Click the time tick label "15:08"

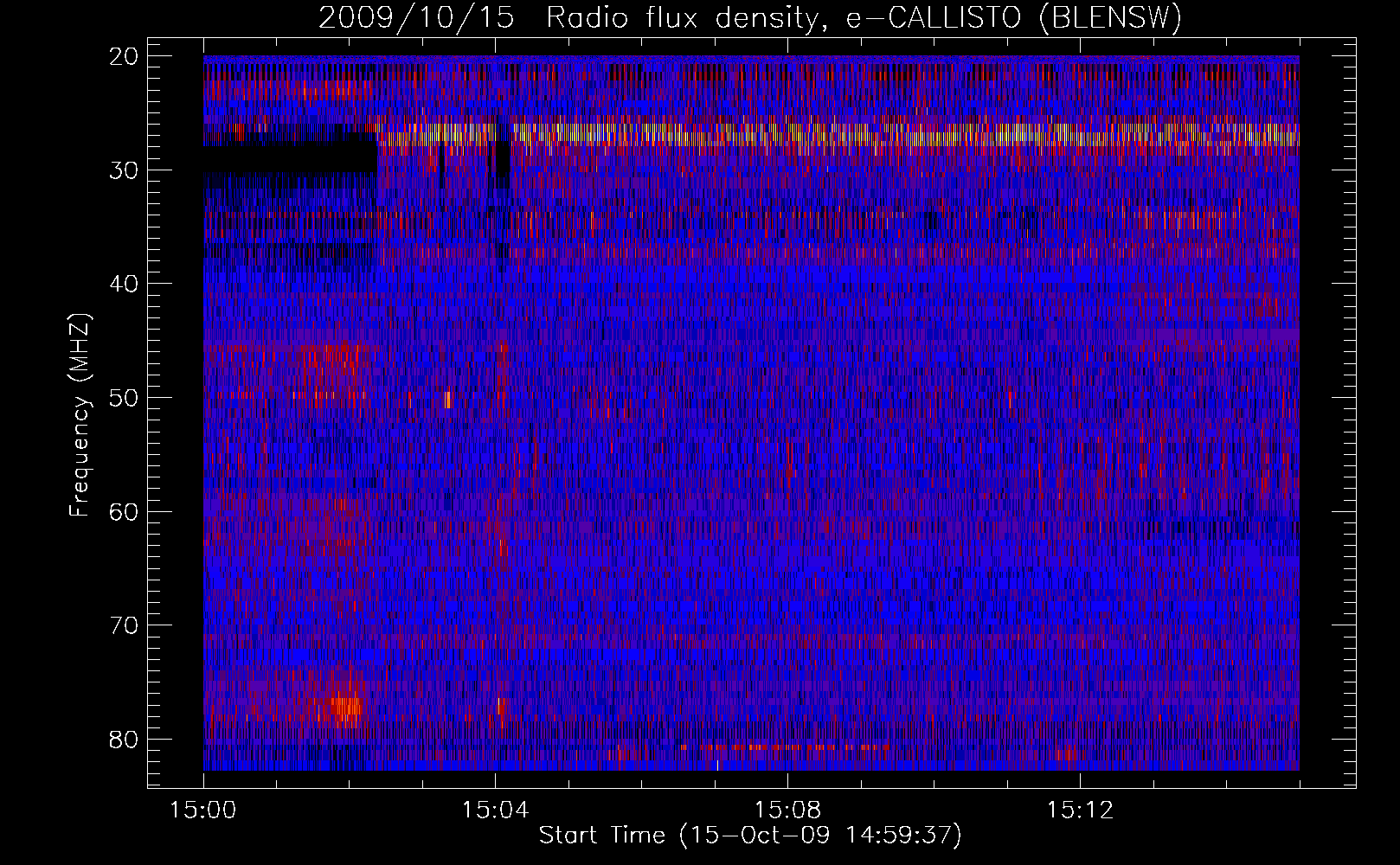[787, 811]
